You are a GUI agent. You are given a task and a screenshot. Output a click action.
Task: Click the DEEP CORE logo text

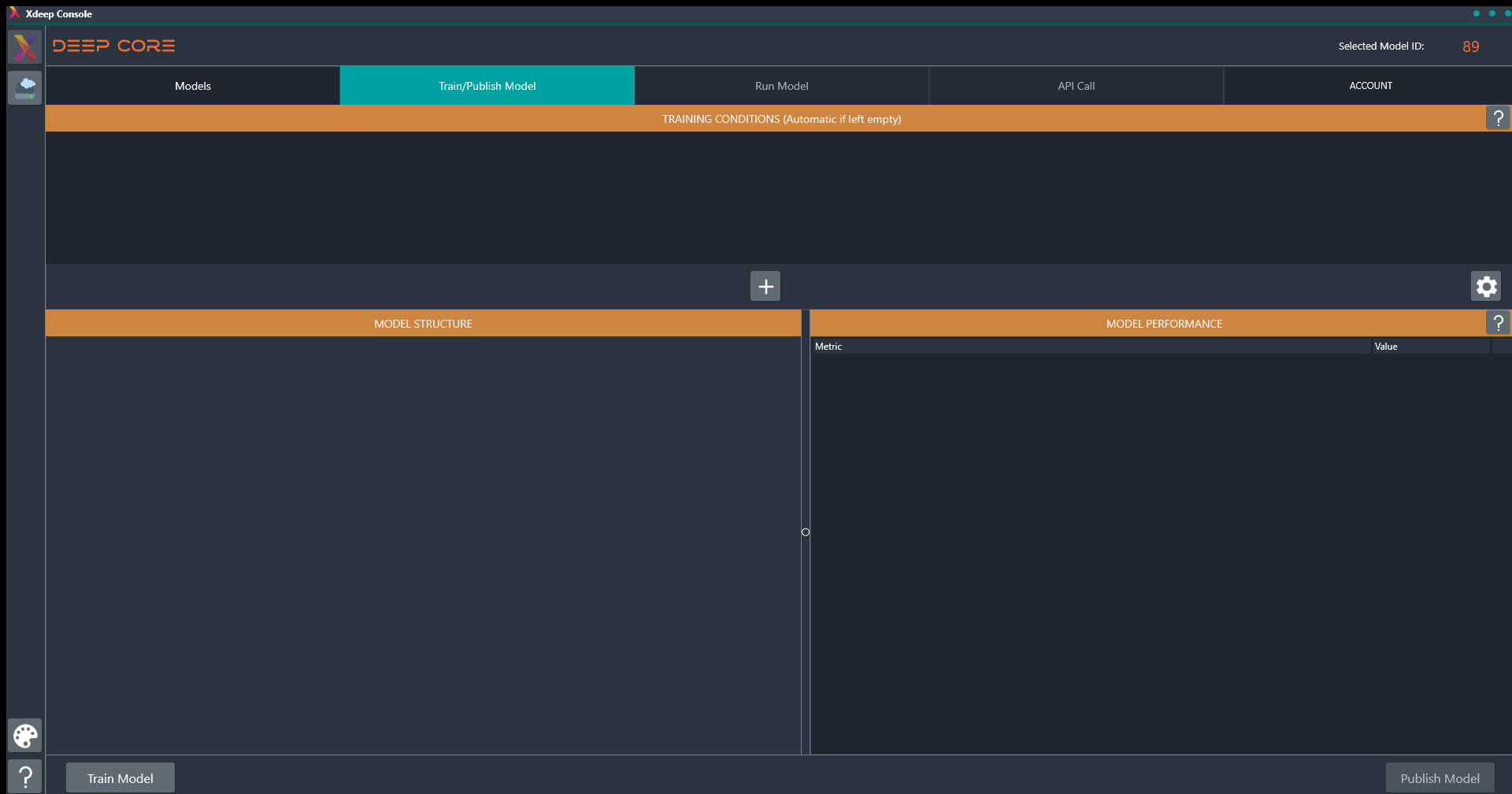[x=114, y=46]
